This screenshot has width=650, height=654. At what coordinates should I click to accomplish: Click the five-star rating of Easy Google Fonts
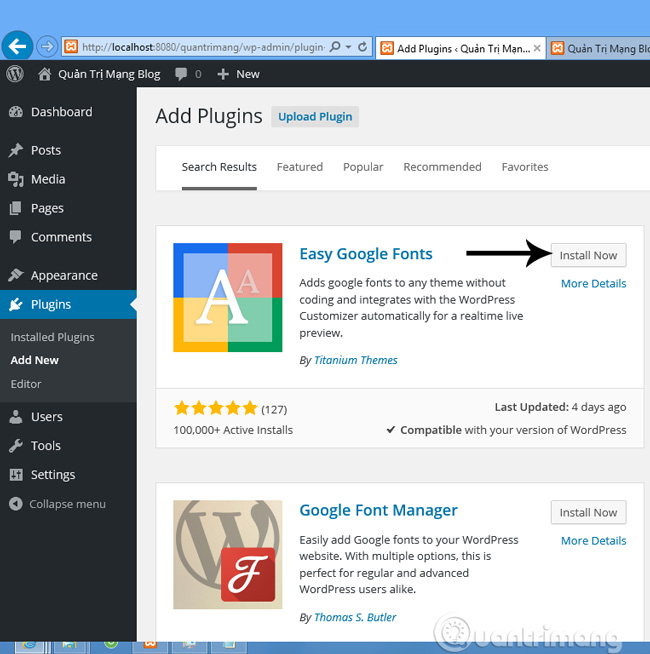216,408
